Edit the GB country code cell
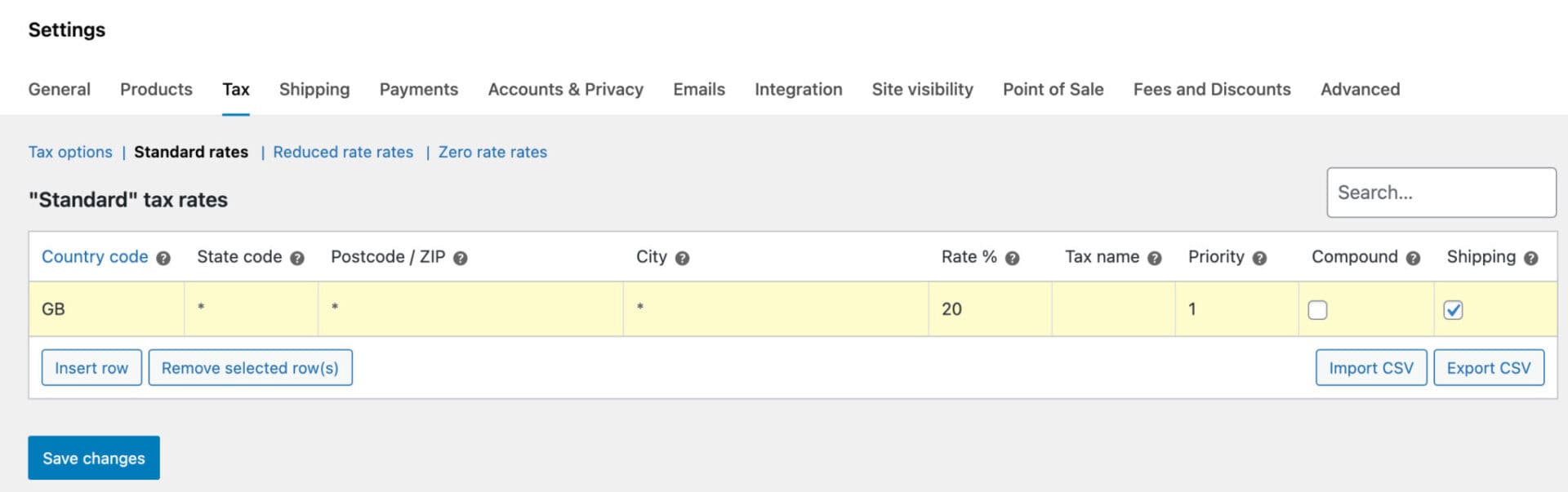The height and width of the screenshot is (492, 1568). [x=107, y=309]
